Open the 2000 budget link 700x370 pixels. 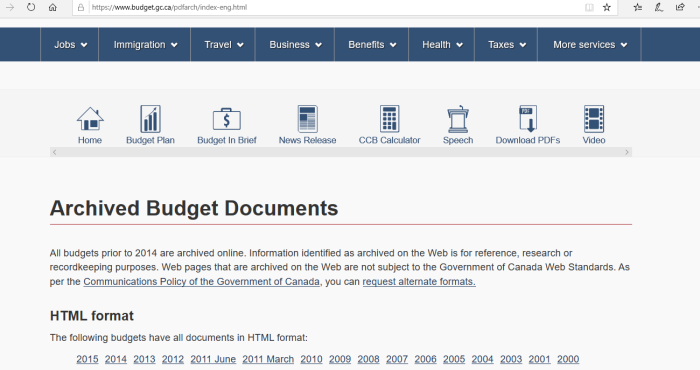[x=568, y=359]
